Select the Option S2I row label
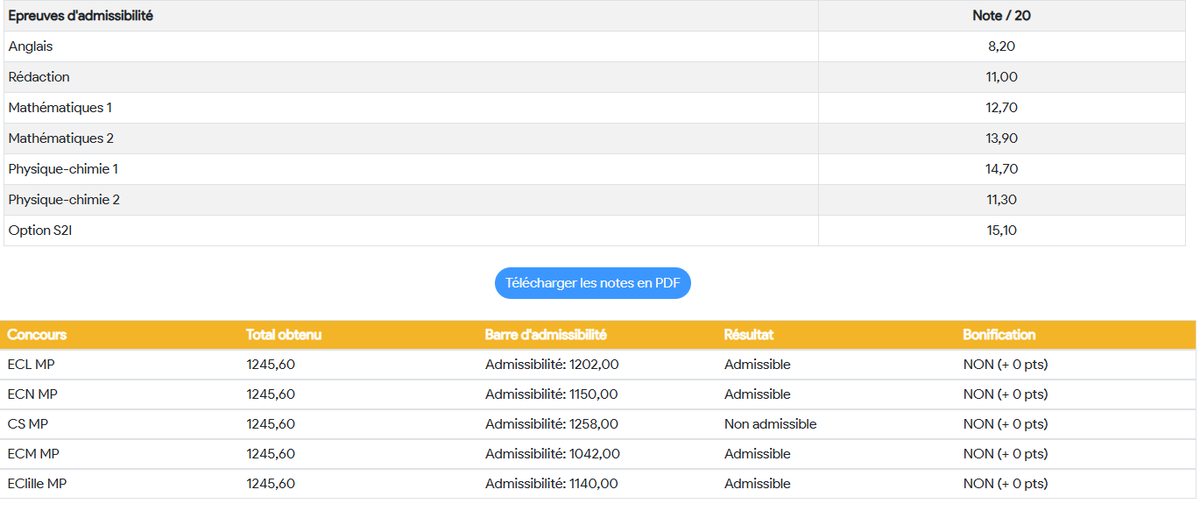 [x=40, y=230]
